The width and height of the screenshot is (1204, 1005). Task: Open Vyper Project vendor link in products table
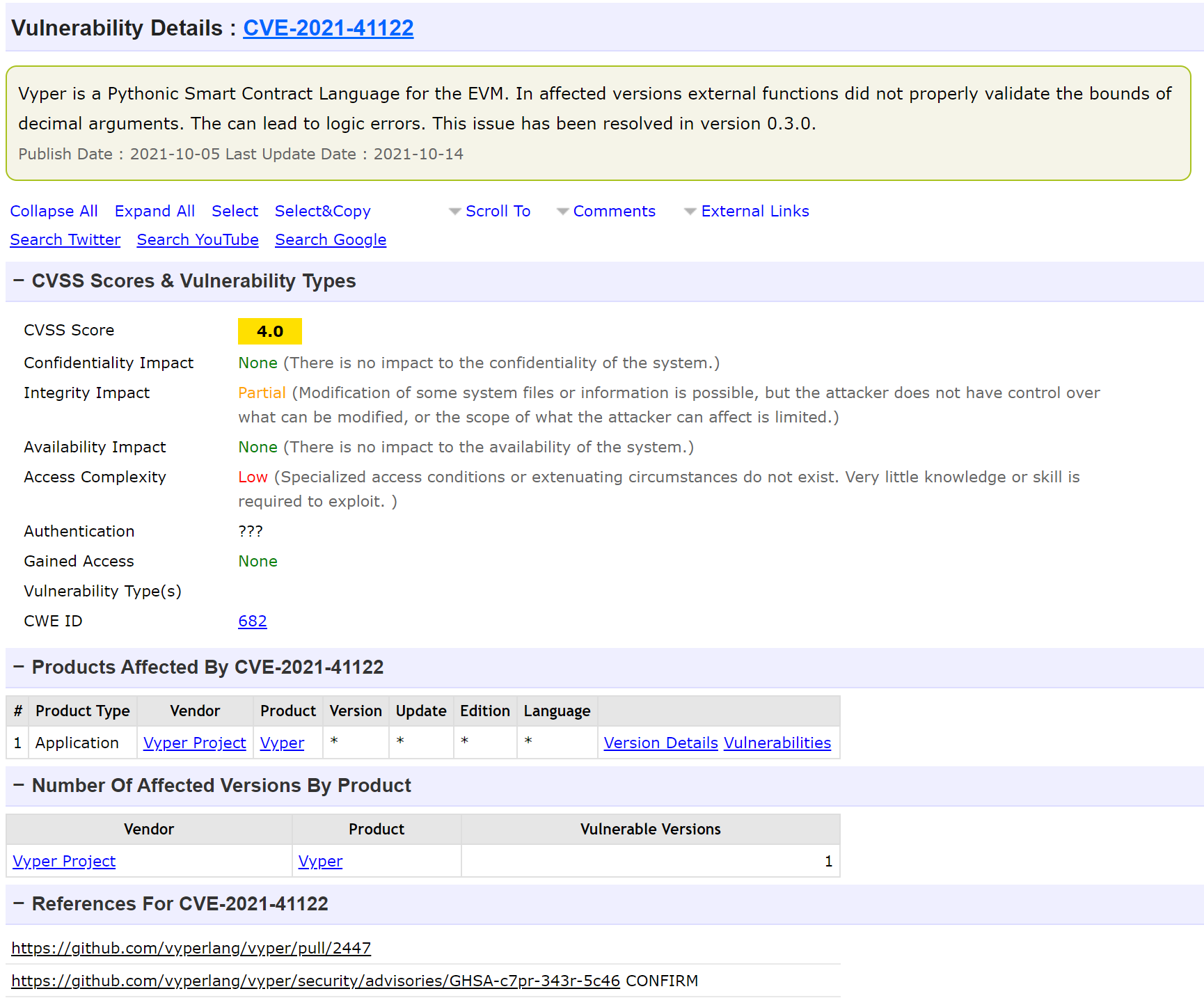(x=195, y=743)
